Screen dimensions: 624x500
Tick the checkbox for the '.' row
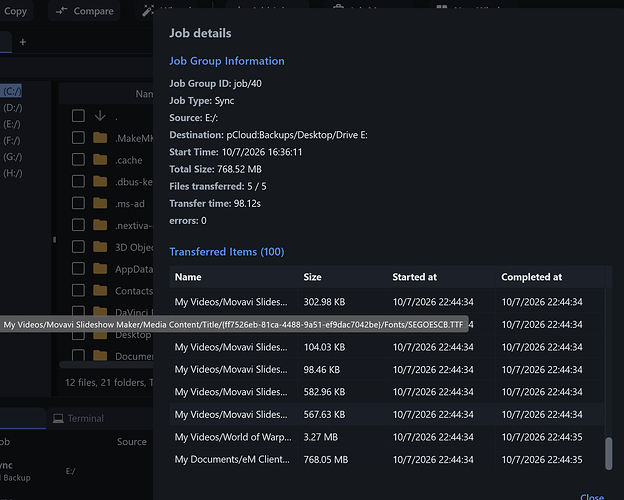coord(78,116)
